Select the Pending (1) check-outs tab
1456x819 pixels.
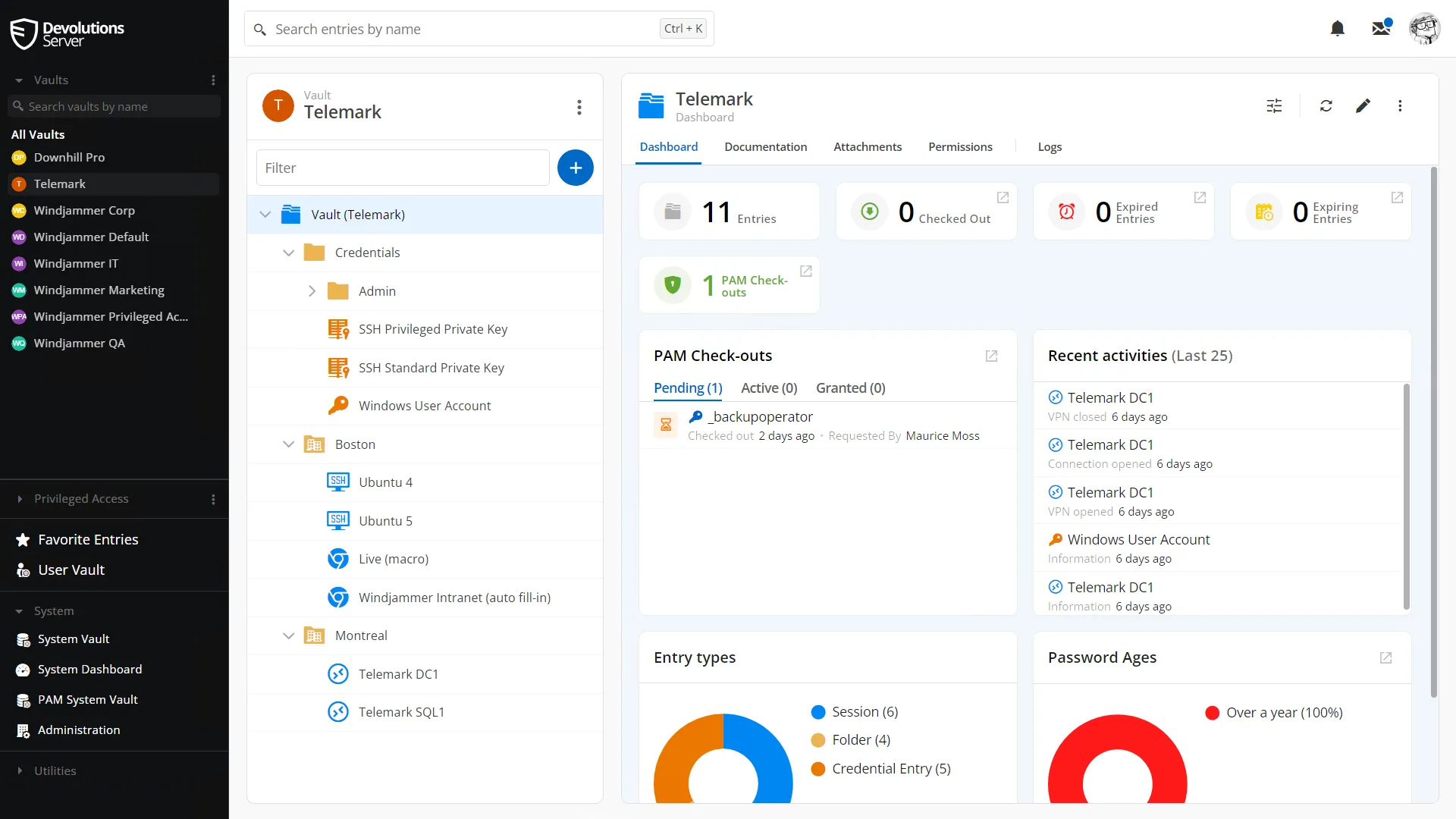pos(688,388)
